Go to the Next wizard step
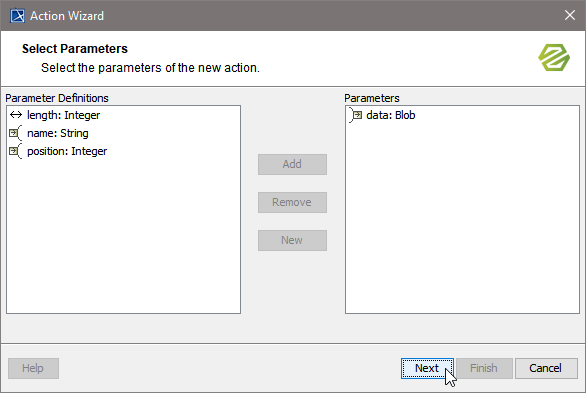The height and width of the screenshot is (393, 586). [427, 368]
